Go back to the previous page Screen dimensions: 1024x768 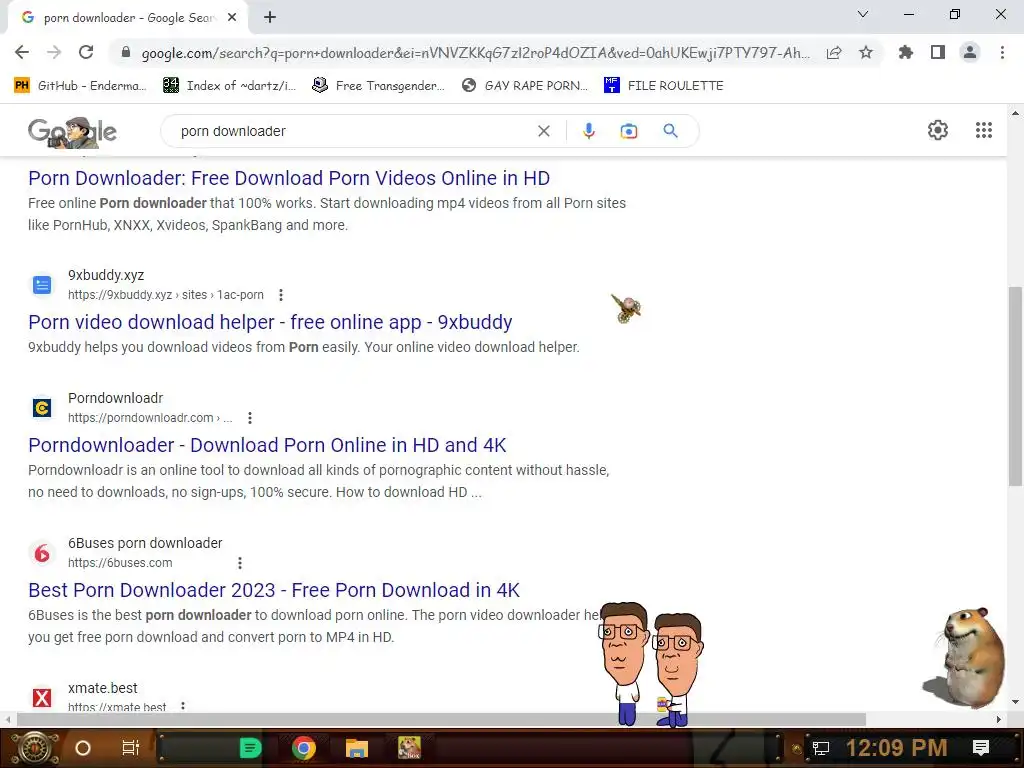(x=22, y=52)
